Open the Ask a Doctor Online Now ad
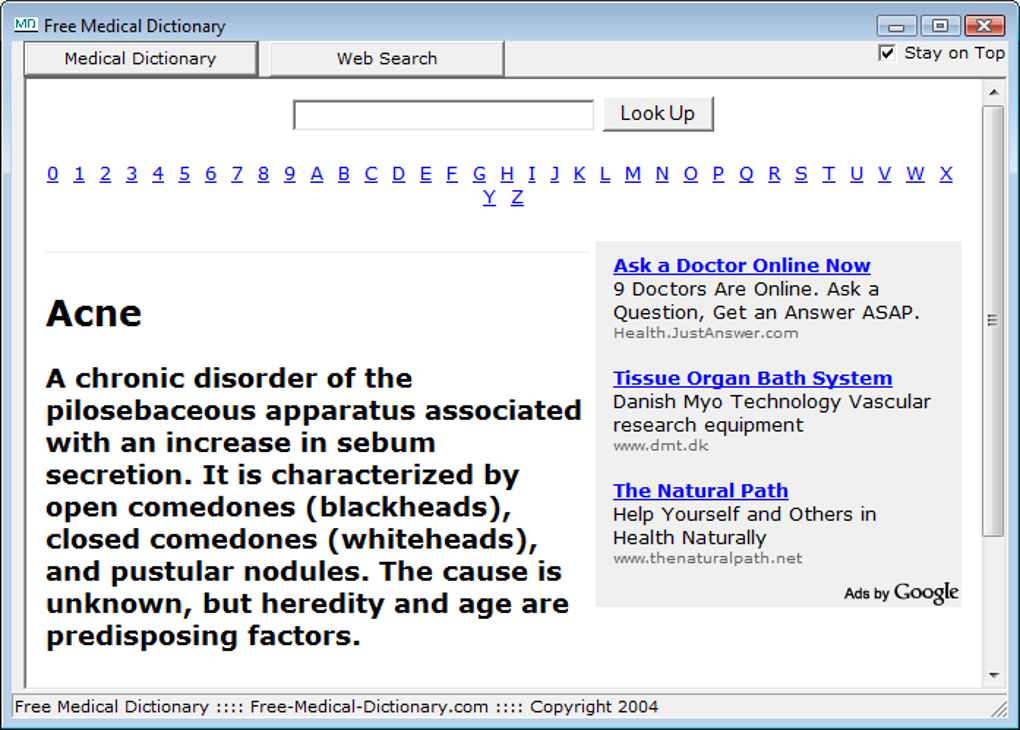 [x=742, y=265]
